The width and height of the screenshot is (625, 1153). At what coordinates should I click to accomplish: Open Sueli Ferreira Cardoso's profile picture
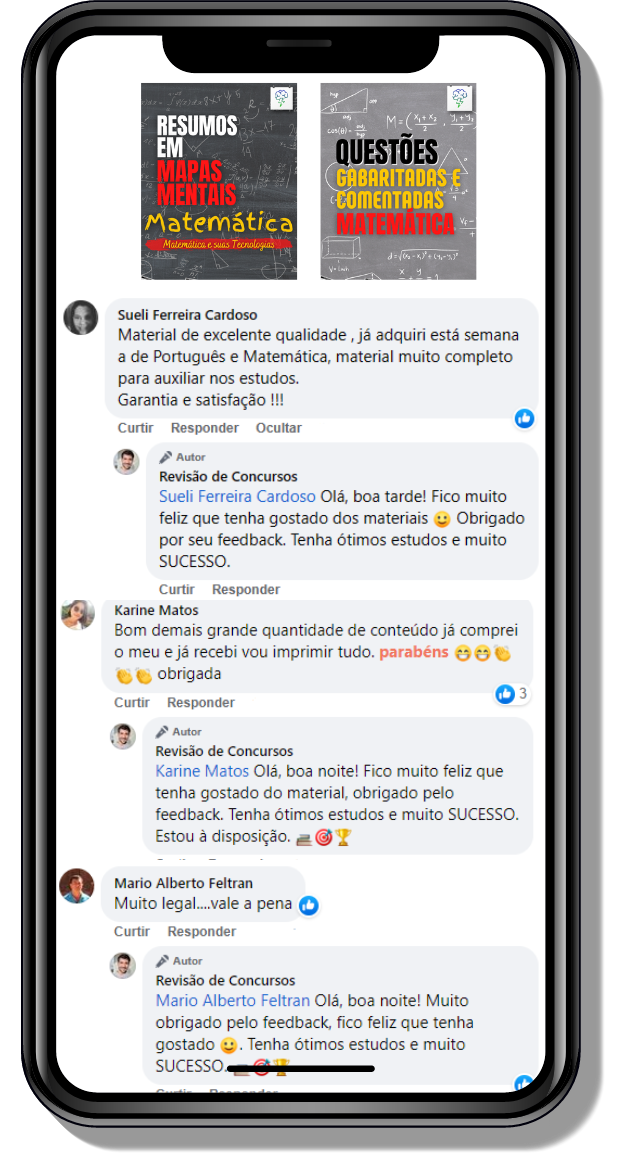tap(81, 318)
